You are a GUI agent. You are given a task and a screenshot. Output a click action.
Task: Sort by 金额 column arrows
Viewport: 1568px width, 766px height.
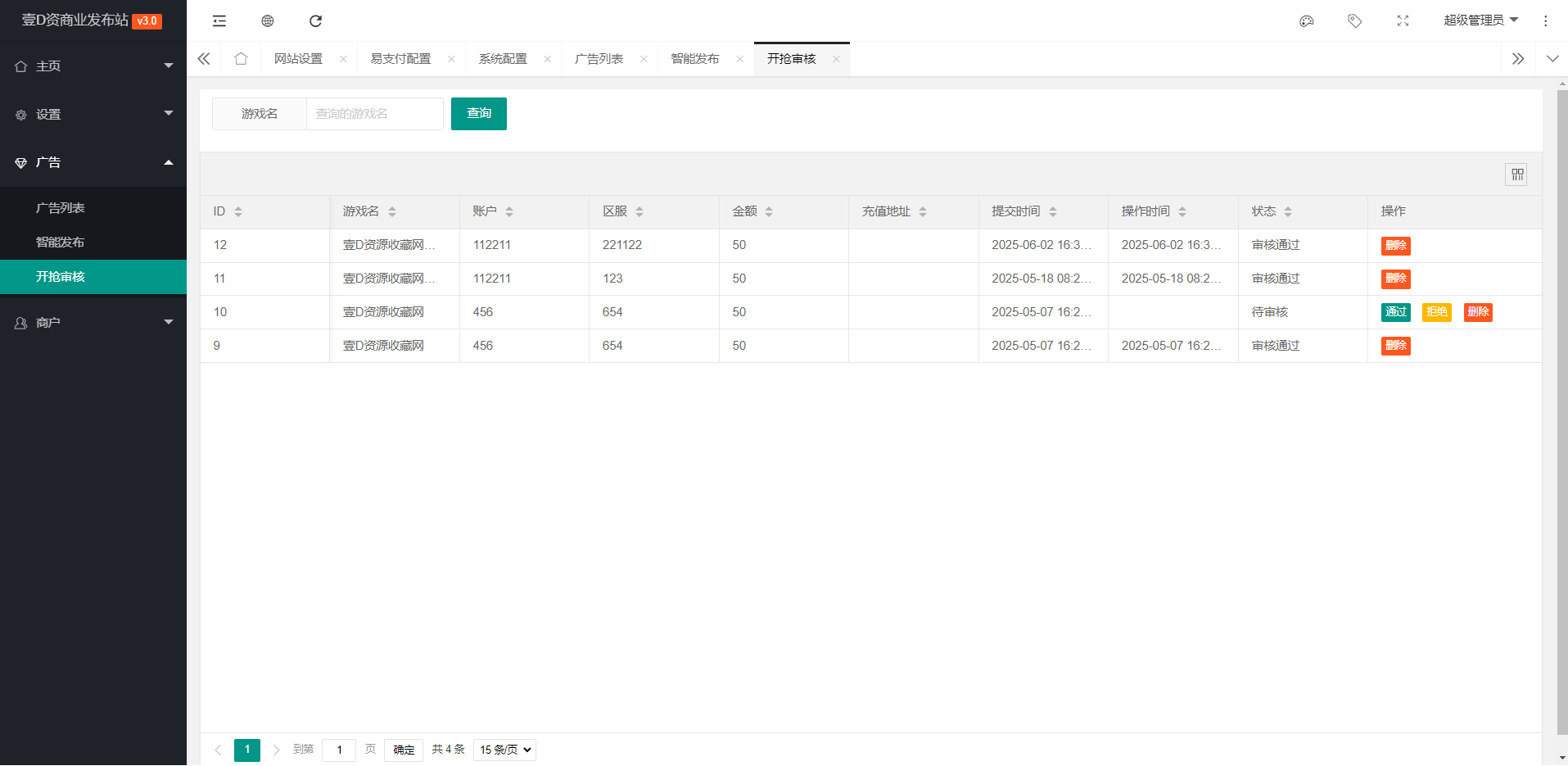click(x=769, y=212)
